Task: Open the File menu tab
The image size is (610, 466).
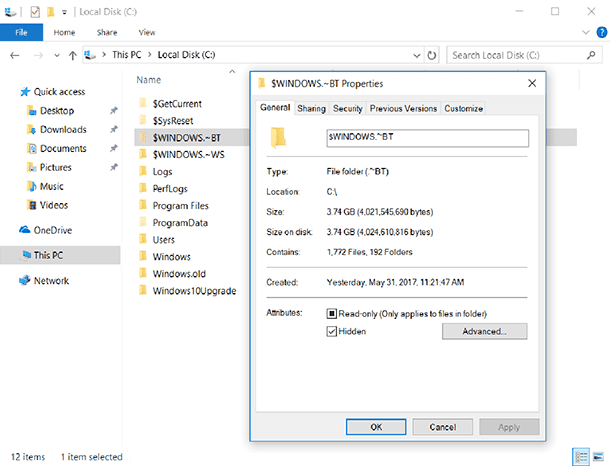Action: 21,32
